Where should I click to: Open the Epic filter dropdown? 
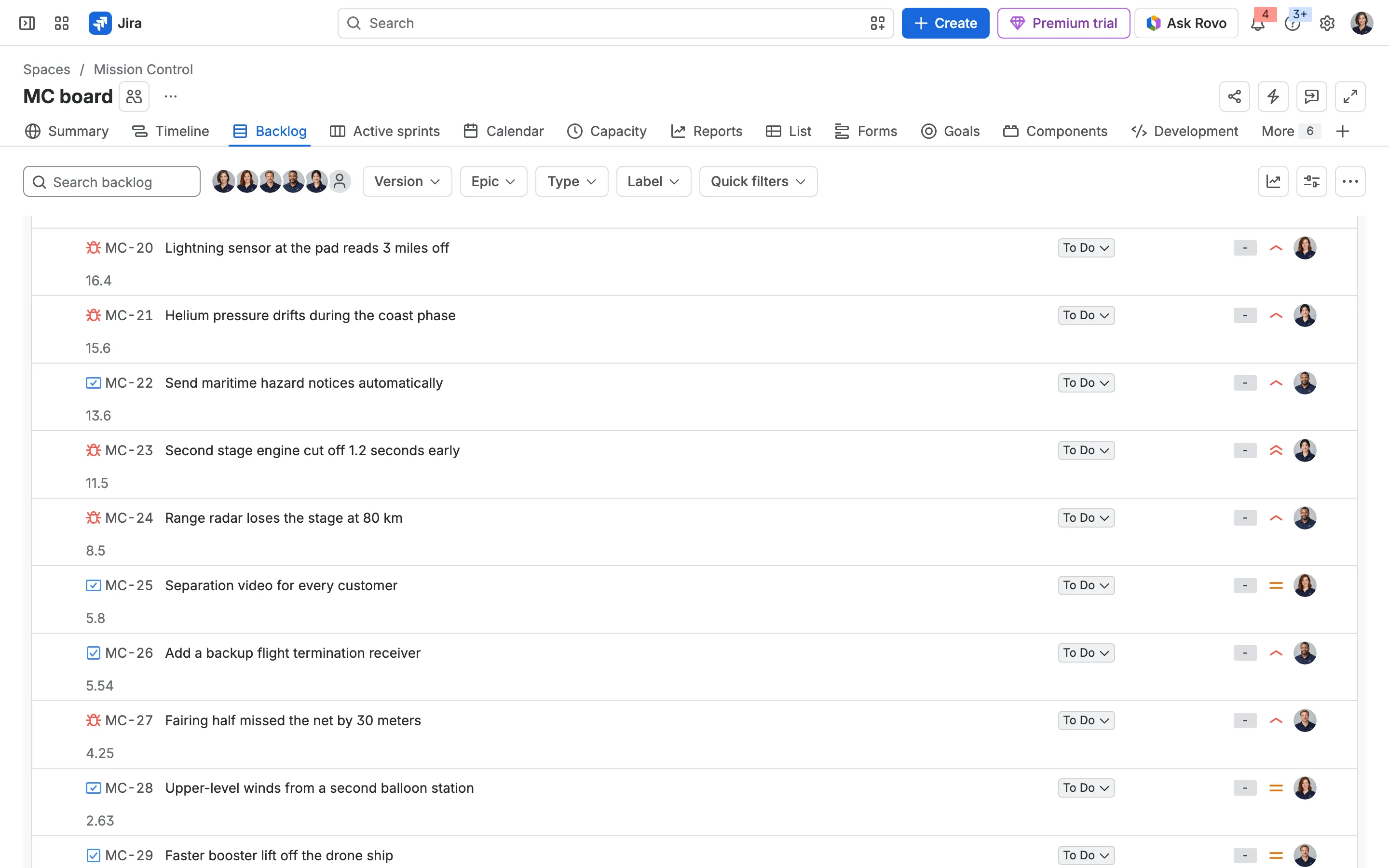click(x=493, y=181)
